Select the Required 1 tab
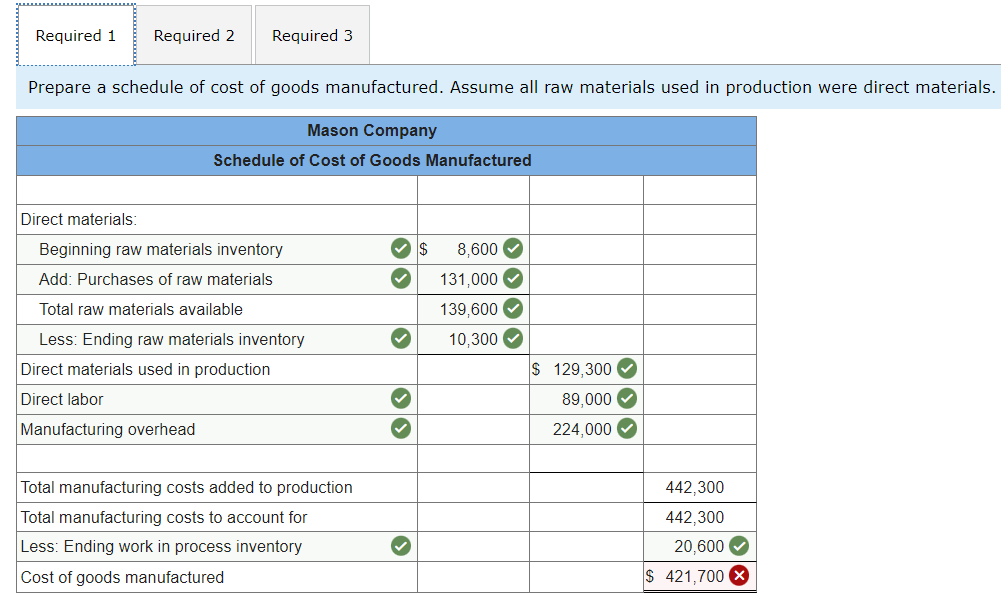The width and height of the screenshot is (1001, 597). pos(75,34)
